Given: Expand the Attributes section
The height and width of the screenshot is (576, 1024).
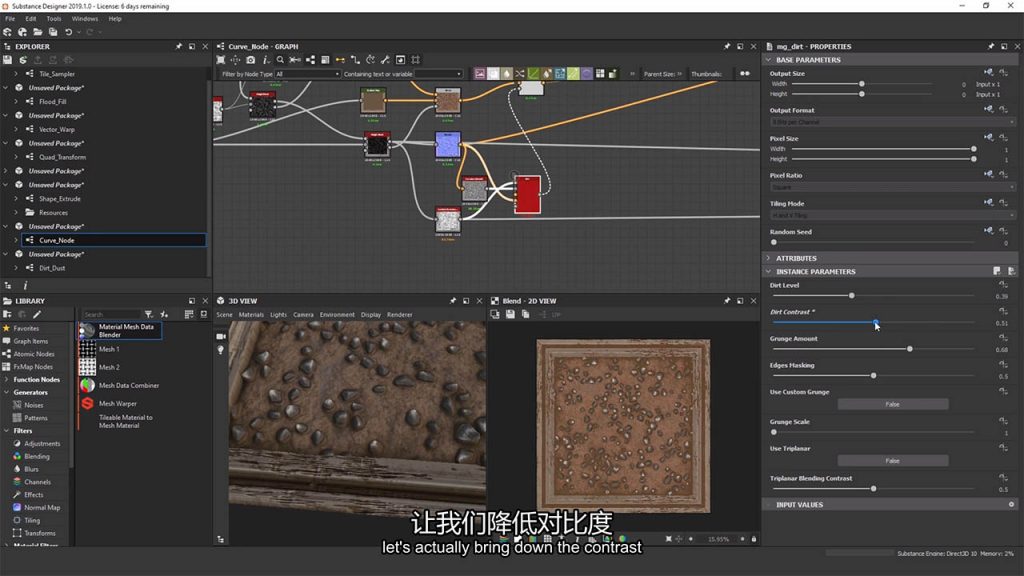Looking at the screenshot, I should tap(769, 258).
